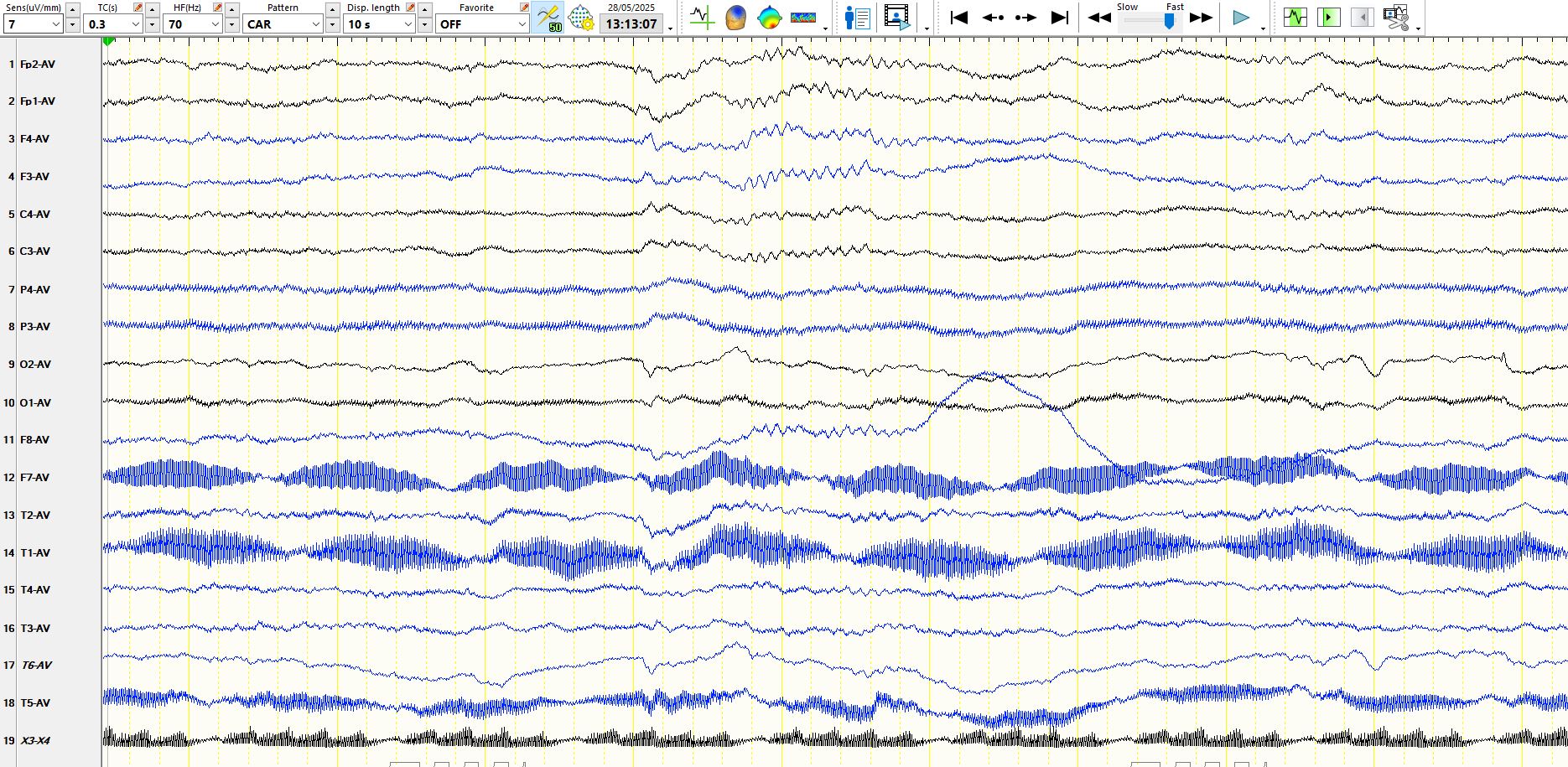Open the patient information panel
Screen dimensions: 1568x767
(857, 18)
